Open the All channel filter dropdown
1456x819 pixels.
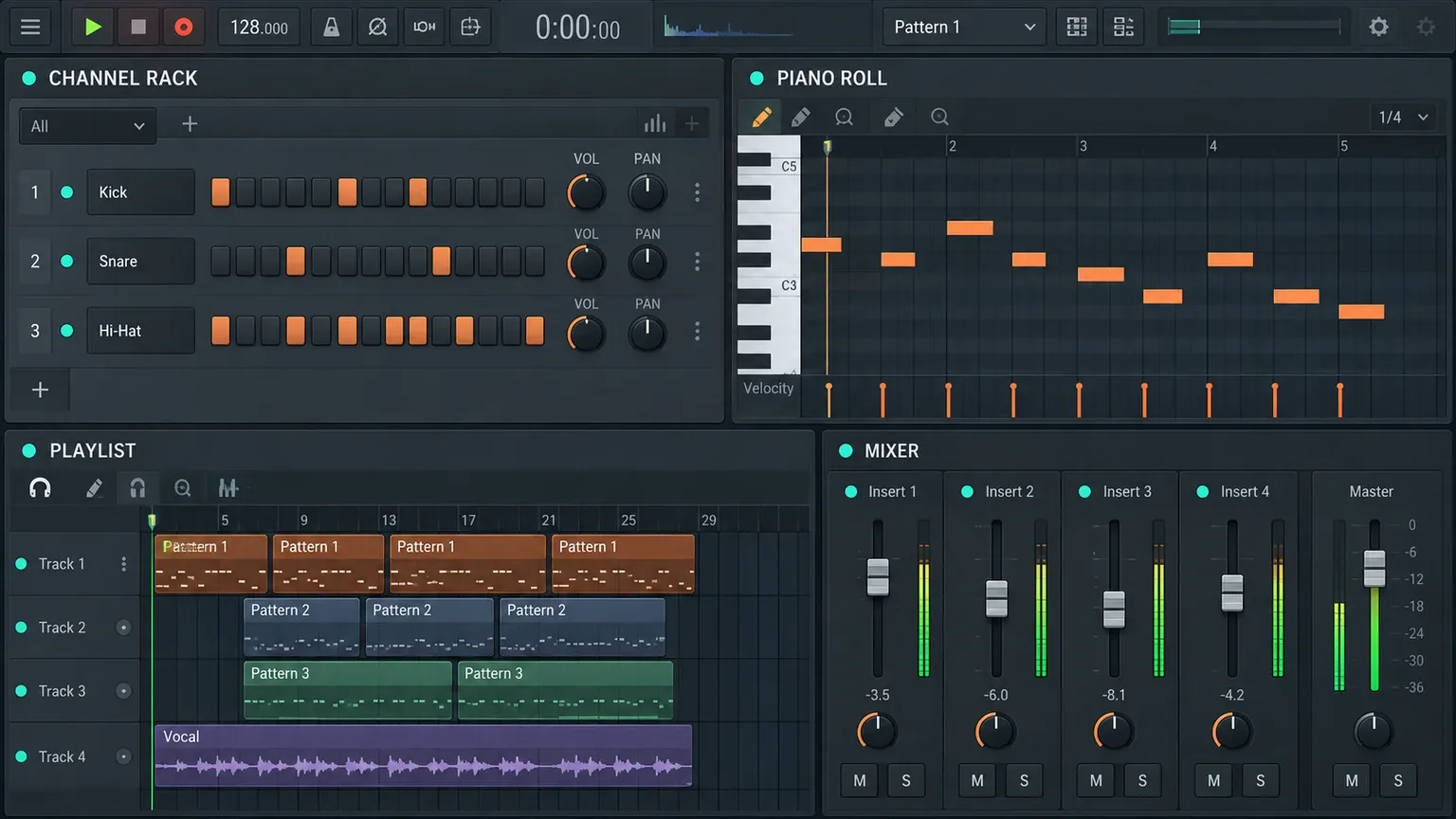click(x=87, y=126)
